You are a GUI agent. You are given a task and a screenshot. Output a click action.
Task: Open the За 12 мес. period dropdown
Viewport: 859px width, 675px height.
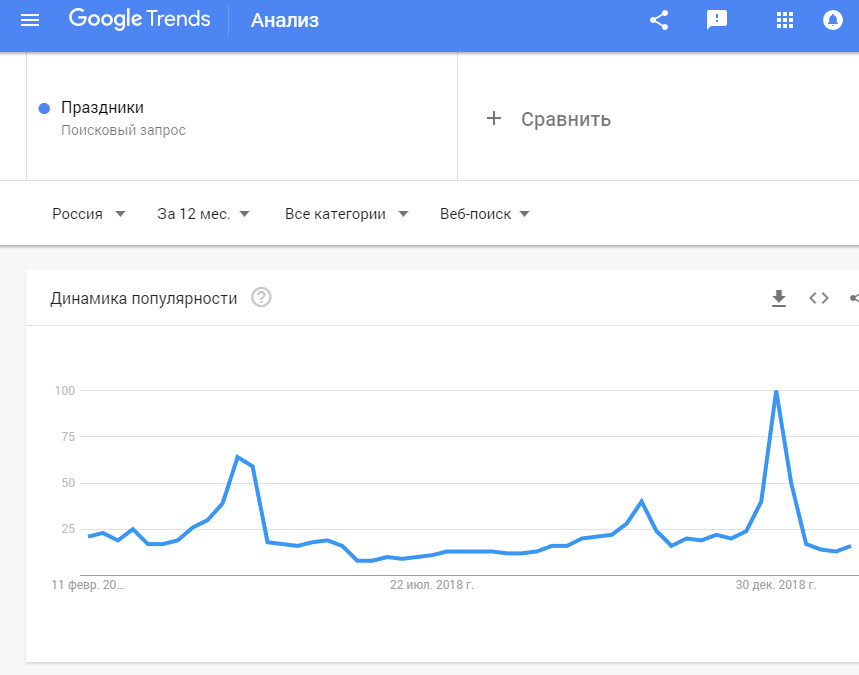[203, 214]
